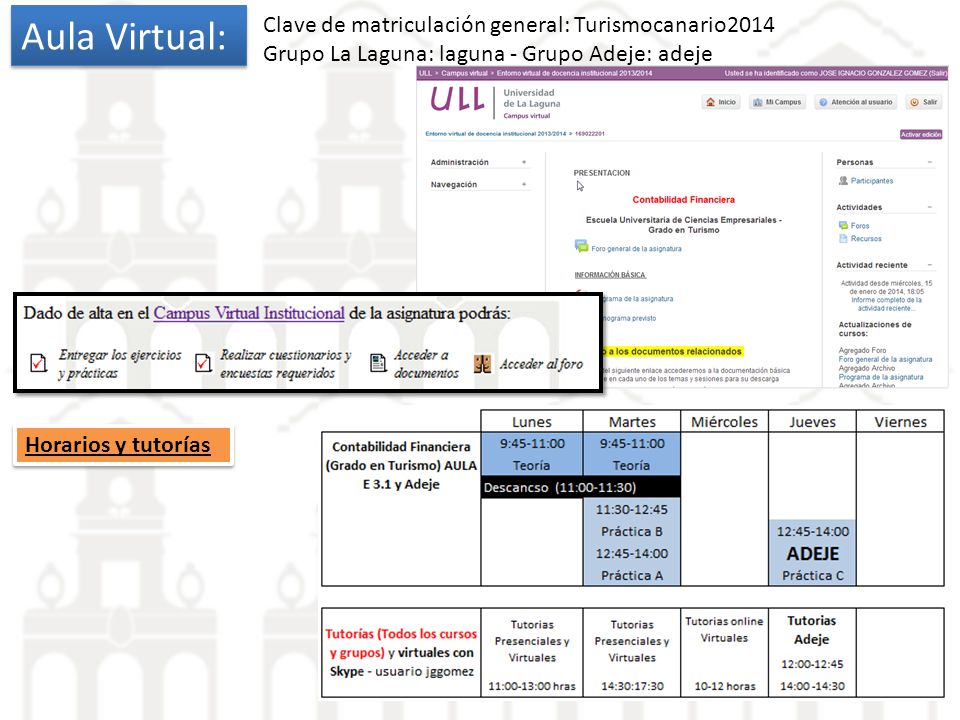Select the ADEJE Práctica C cell

point(812,553)
